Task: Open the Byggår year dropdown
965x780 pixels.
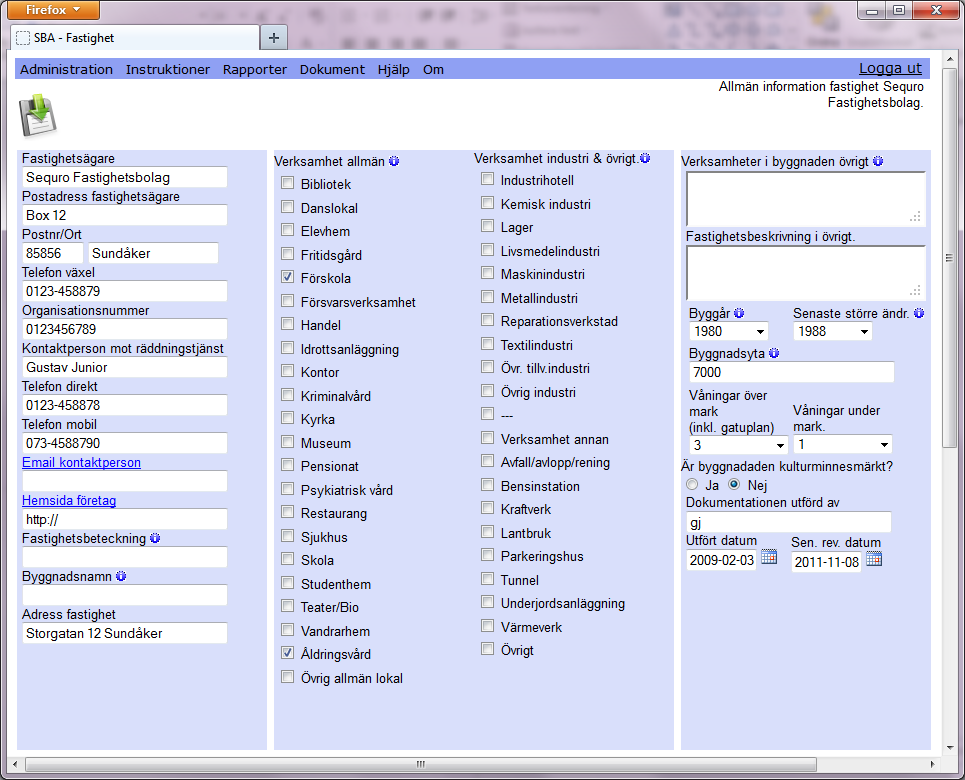Action: [729, 331]
